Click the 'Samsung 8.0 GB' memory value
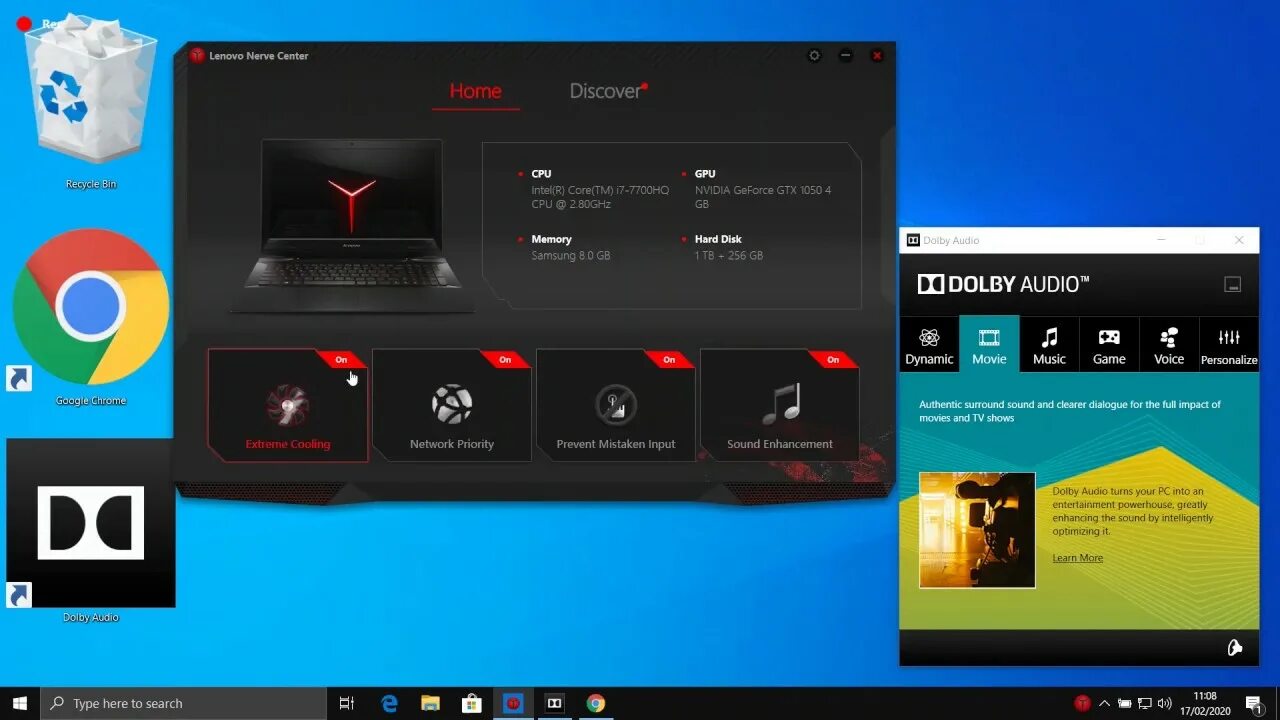This screenshot has width=1280, height=720. point(571,256)
